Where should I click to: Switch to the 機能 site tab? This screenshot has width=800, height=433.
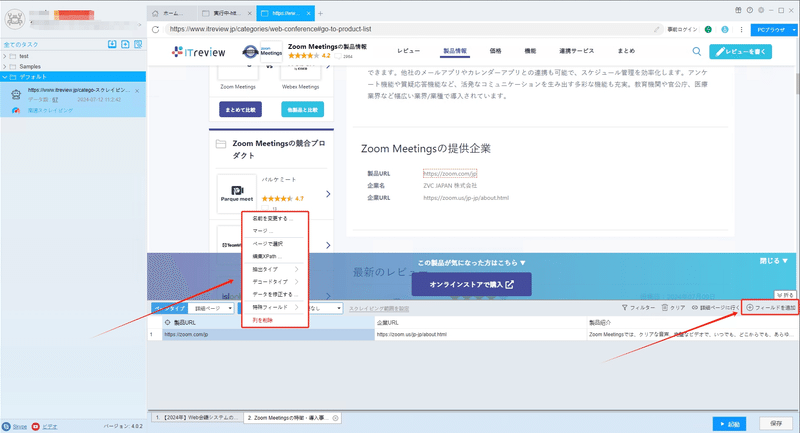[x=530, y=51]
